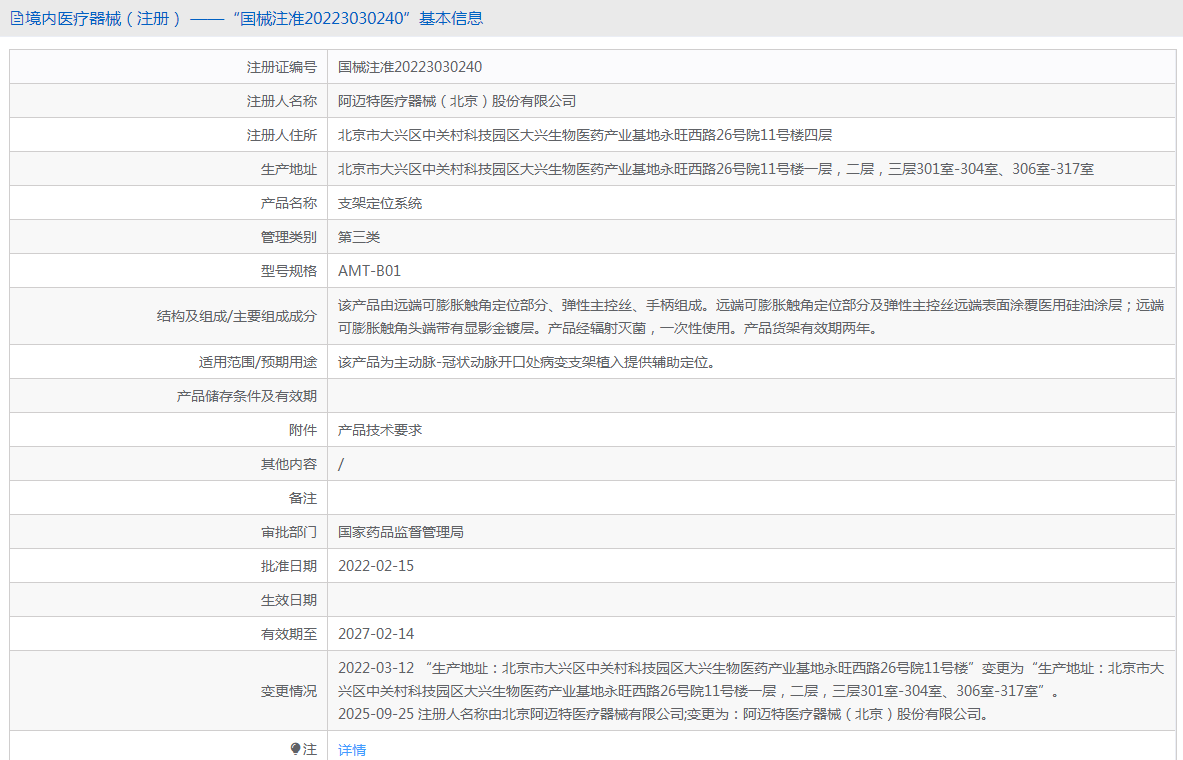Click management category value 第三类

click(359, 237)
